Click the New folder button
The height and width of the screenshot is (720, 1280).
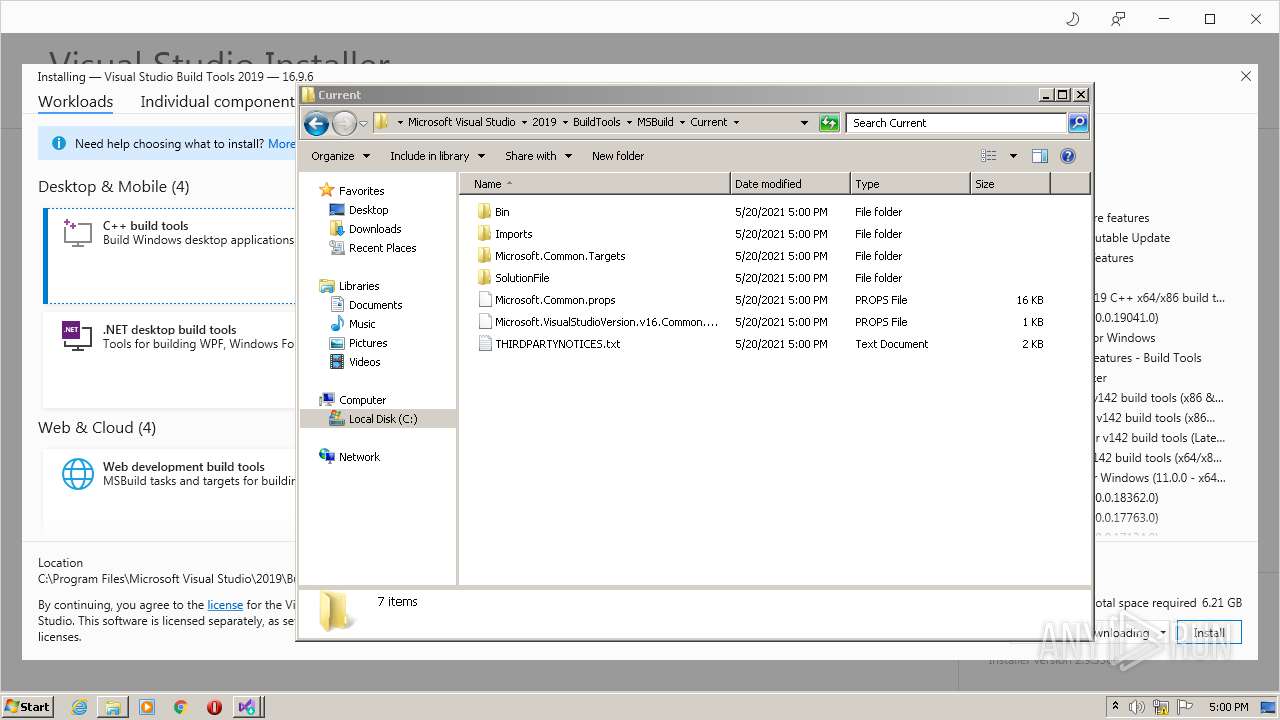[618, 156]
